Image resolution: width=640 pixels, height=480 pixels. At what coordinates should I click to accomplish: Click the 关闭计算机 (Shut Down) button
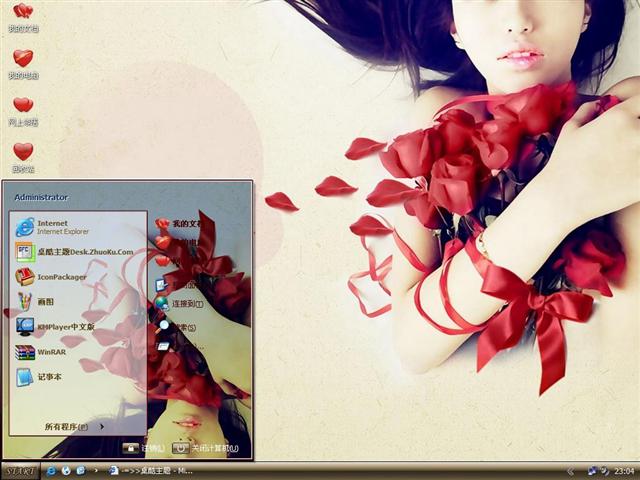click(x=205, y=448)
